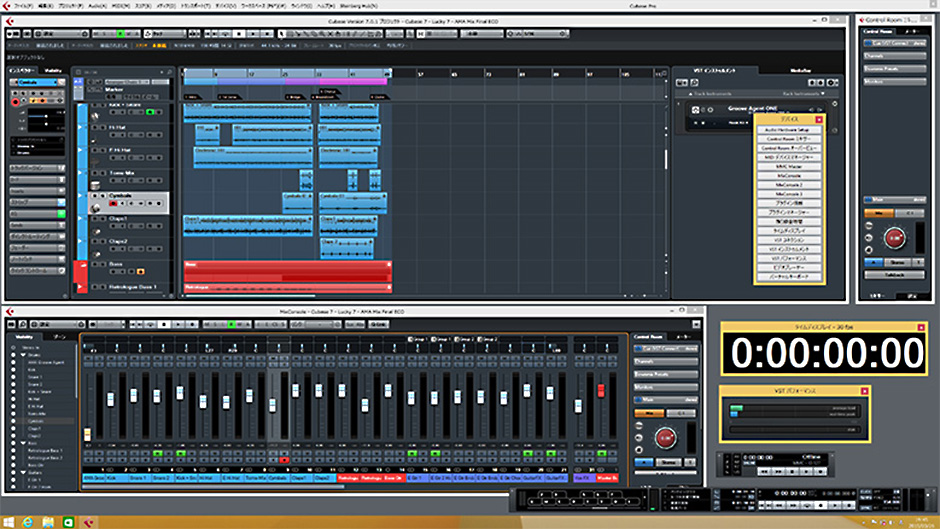Click red volume knob in Control Room window
This screenshot has width=940, height=529.
894,238
